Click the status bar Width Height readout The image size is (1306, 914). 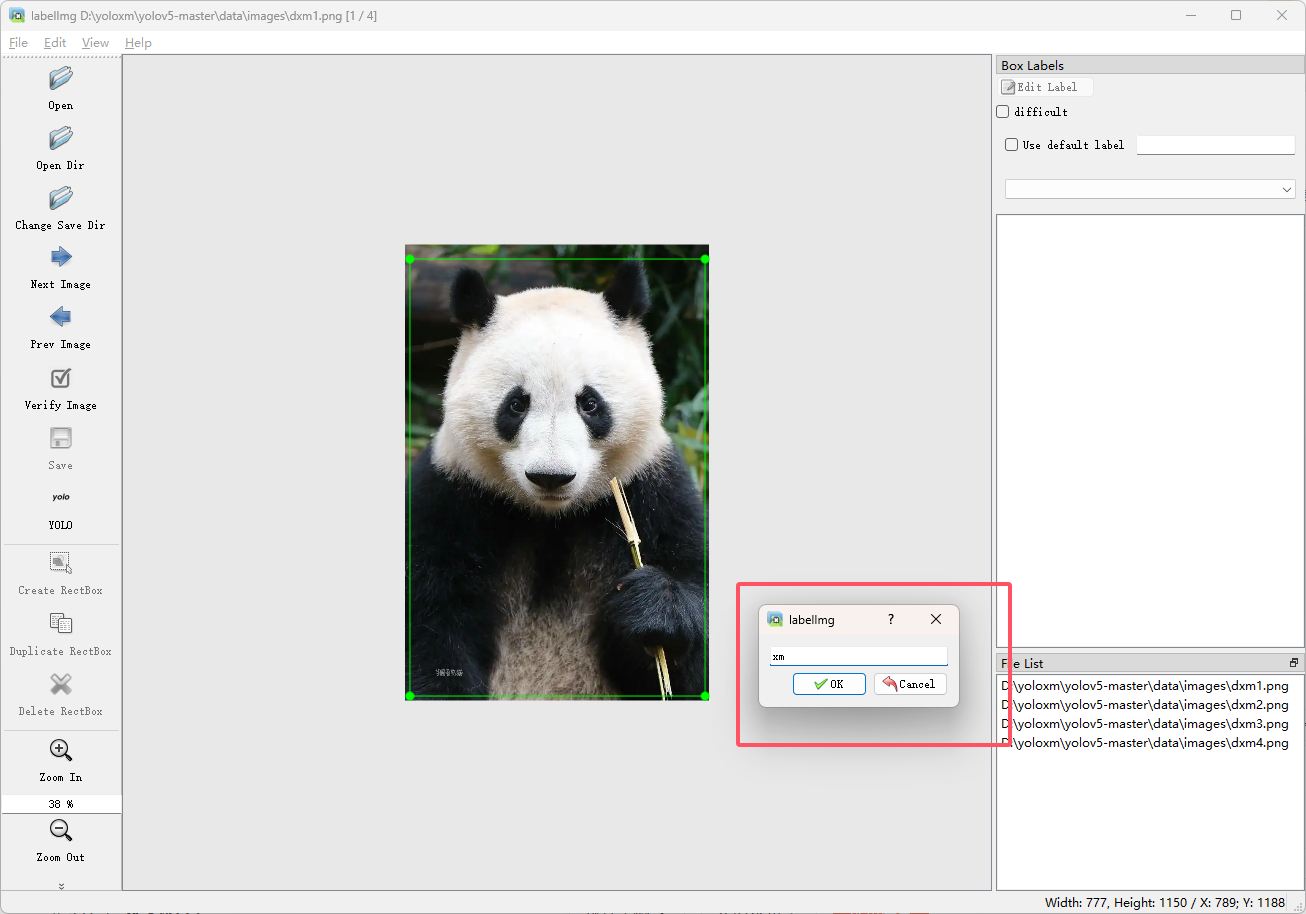1165,902
